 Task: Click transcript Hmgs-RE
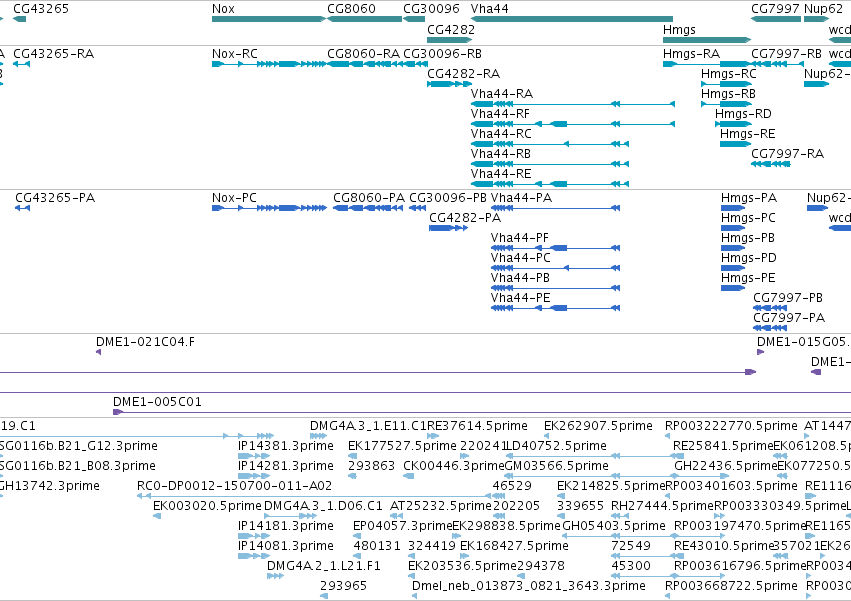735,144
